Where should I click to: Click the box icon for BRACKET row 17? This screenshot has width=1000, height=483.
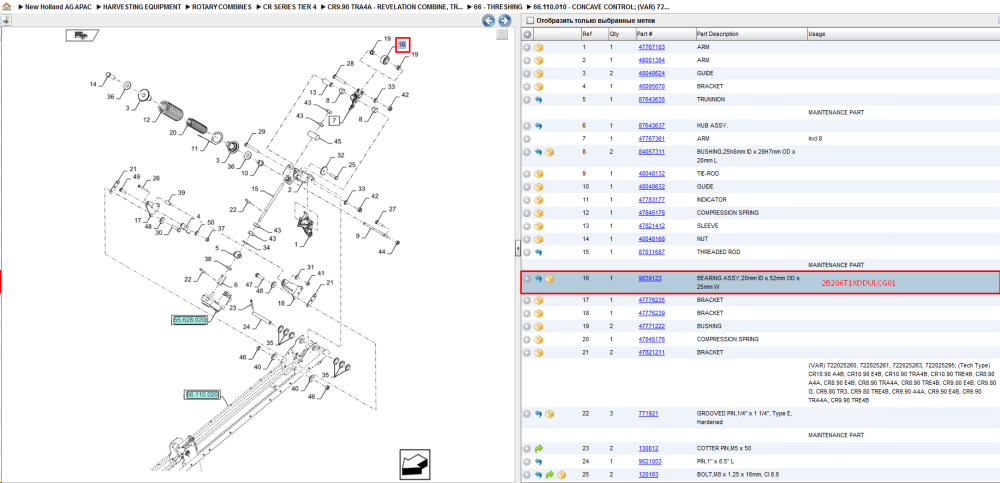[x=538, y=300]
